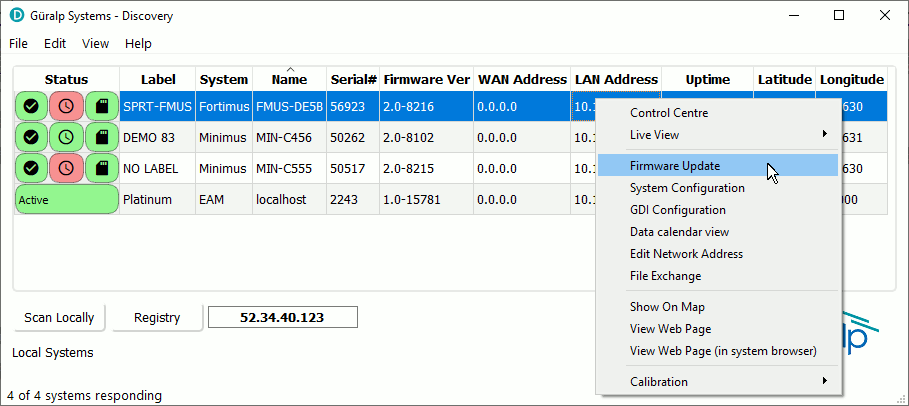Click the Discovery app icon in title bar
The width and height of the screenshot is (909, 406).
pyautogui.click(x=17, y=15)
